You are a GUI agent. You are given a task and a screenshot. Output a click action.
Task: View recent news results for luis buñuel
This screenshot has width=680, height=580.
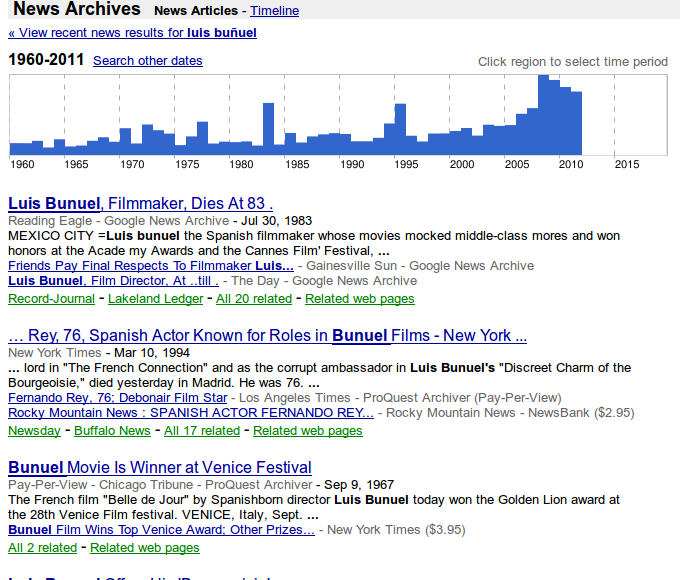(132, 33)
